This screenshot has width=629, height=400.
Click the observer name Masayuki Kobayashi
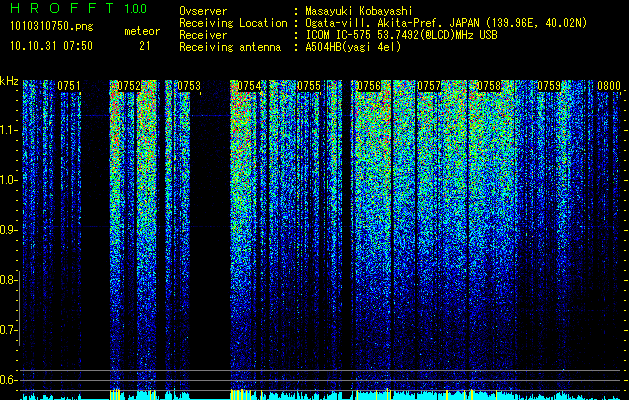pos(359,11)
